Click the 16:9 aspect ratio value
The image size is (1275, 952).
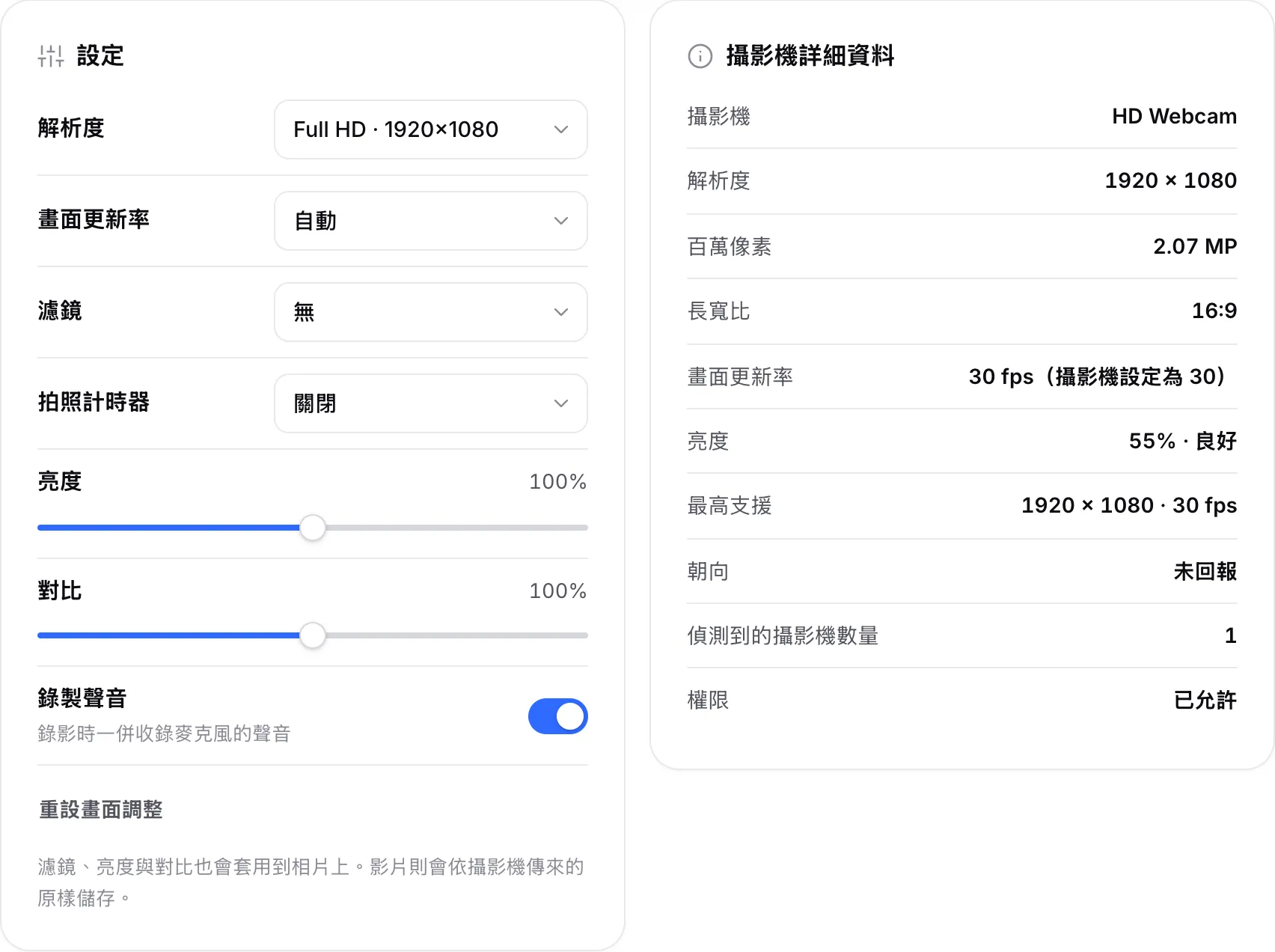(x=1214, y=311)
